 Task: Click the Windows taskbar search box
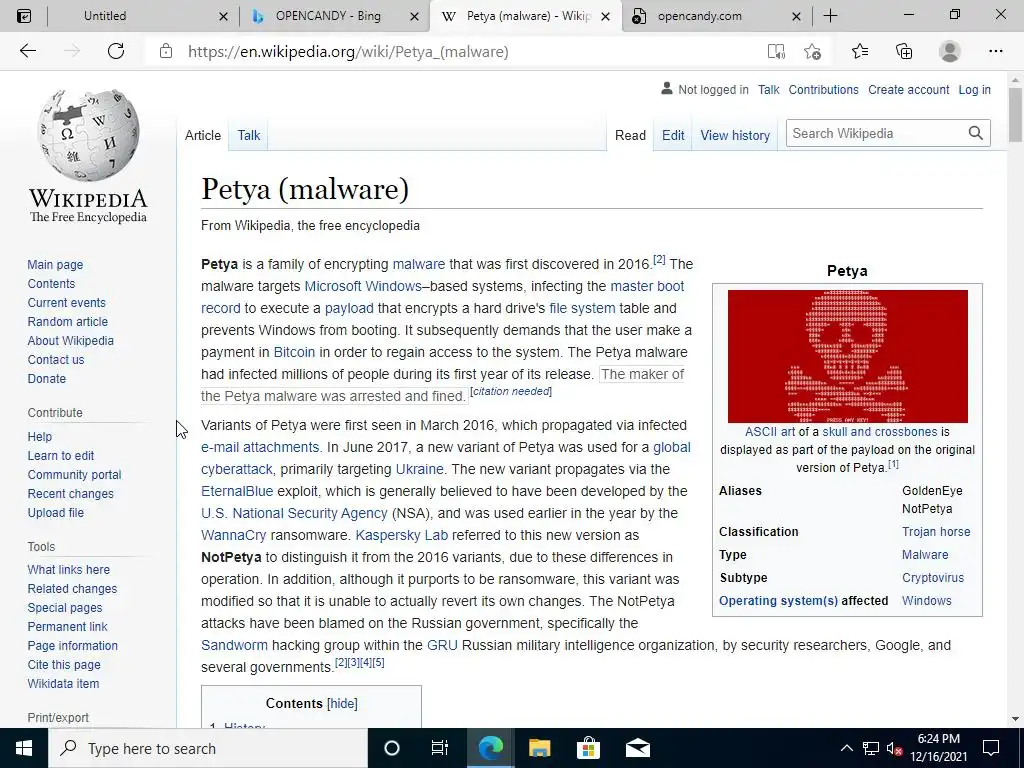pos(208,748)
